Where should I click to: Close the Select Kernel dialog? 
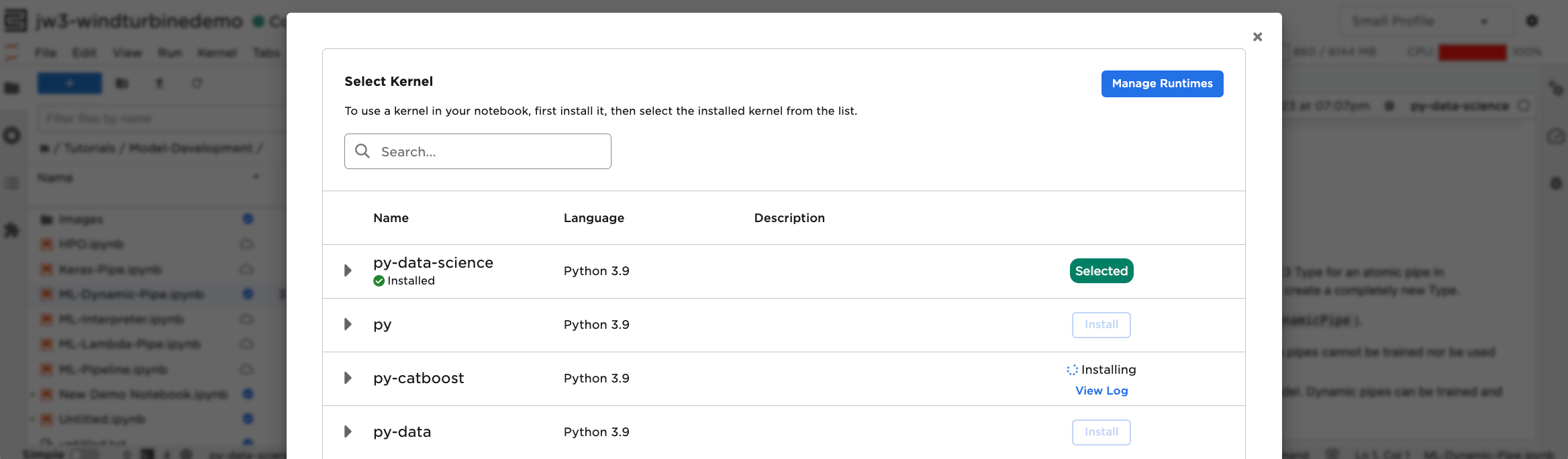pos(1257,37)
